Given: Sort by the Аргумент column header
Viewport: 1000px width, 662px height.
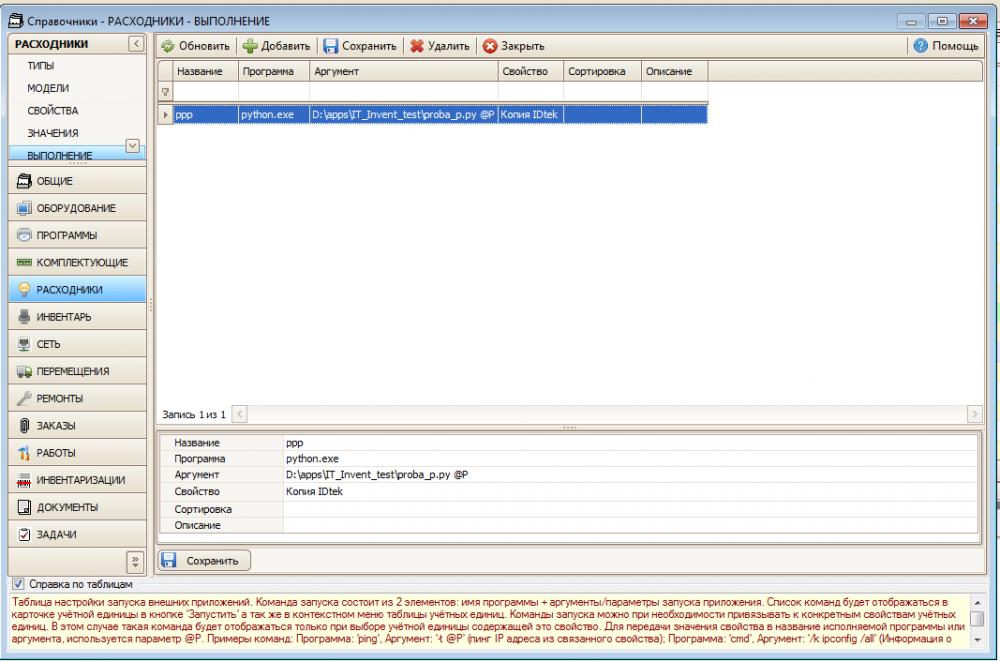Looking at the screenshot, I should point(403,71).
